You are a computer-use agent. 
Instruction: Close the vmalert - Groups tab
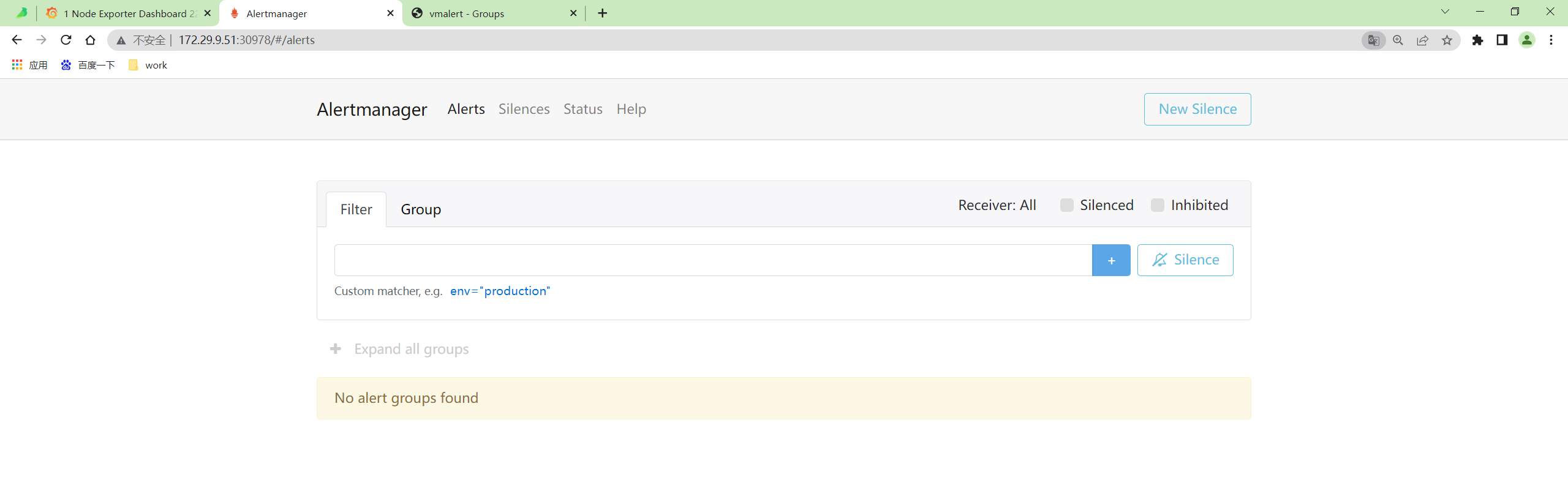tap(573, 13)
